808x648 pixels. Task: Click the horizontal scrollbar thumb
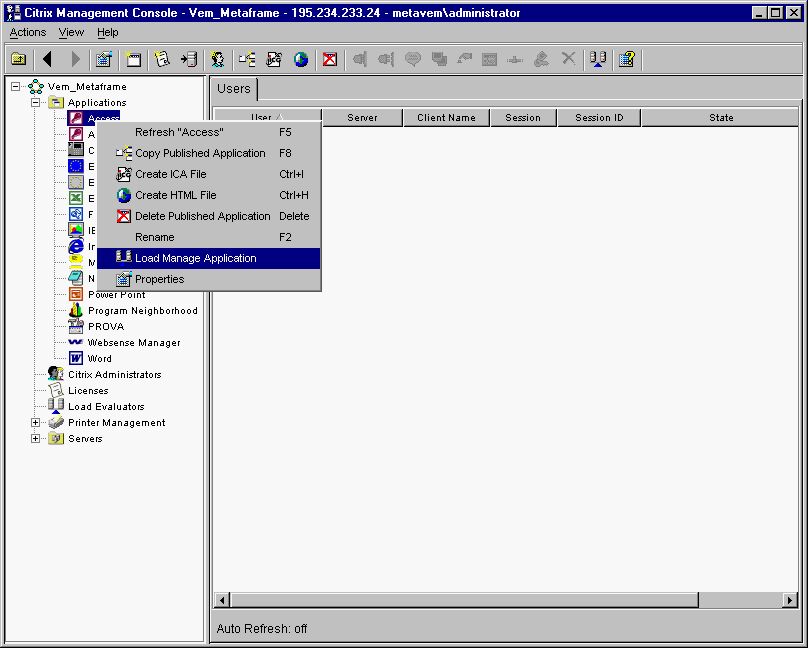tap(464, 600)
